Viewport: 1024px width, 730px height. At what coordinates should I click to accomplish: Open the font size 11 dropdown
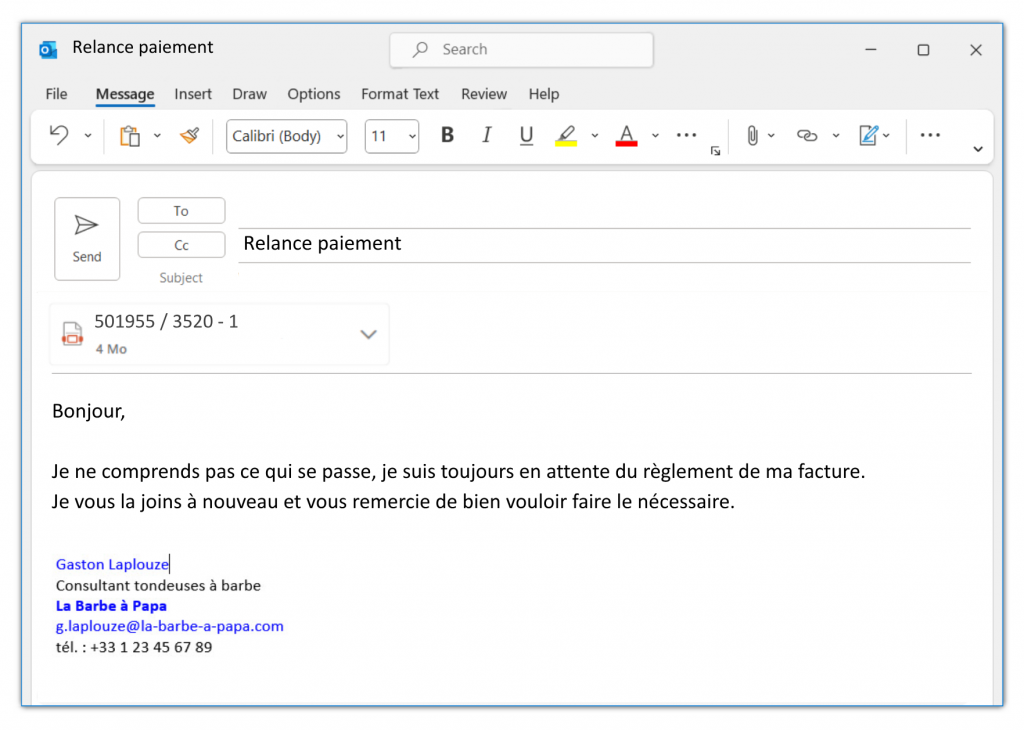pyautogui.click(x=391, y=136)
